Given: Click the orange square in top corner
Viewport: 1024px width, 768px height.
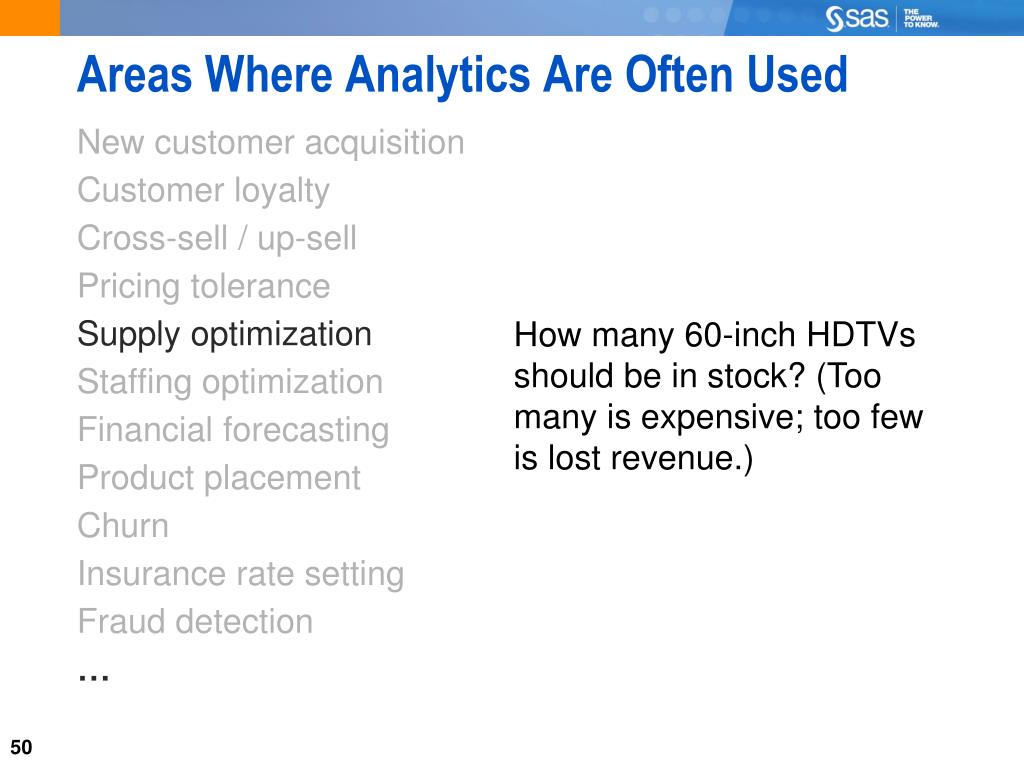Looking at the screenshot, I should (30, 18).
